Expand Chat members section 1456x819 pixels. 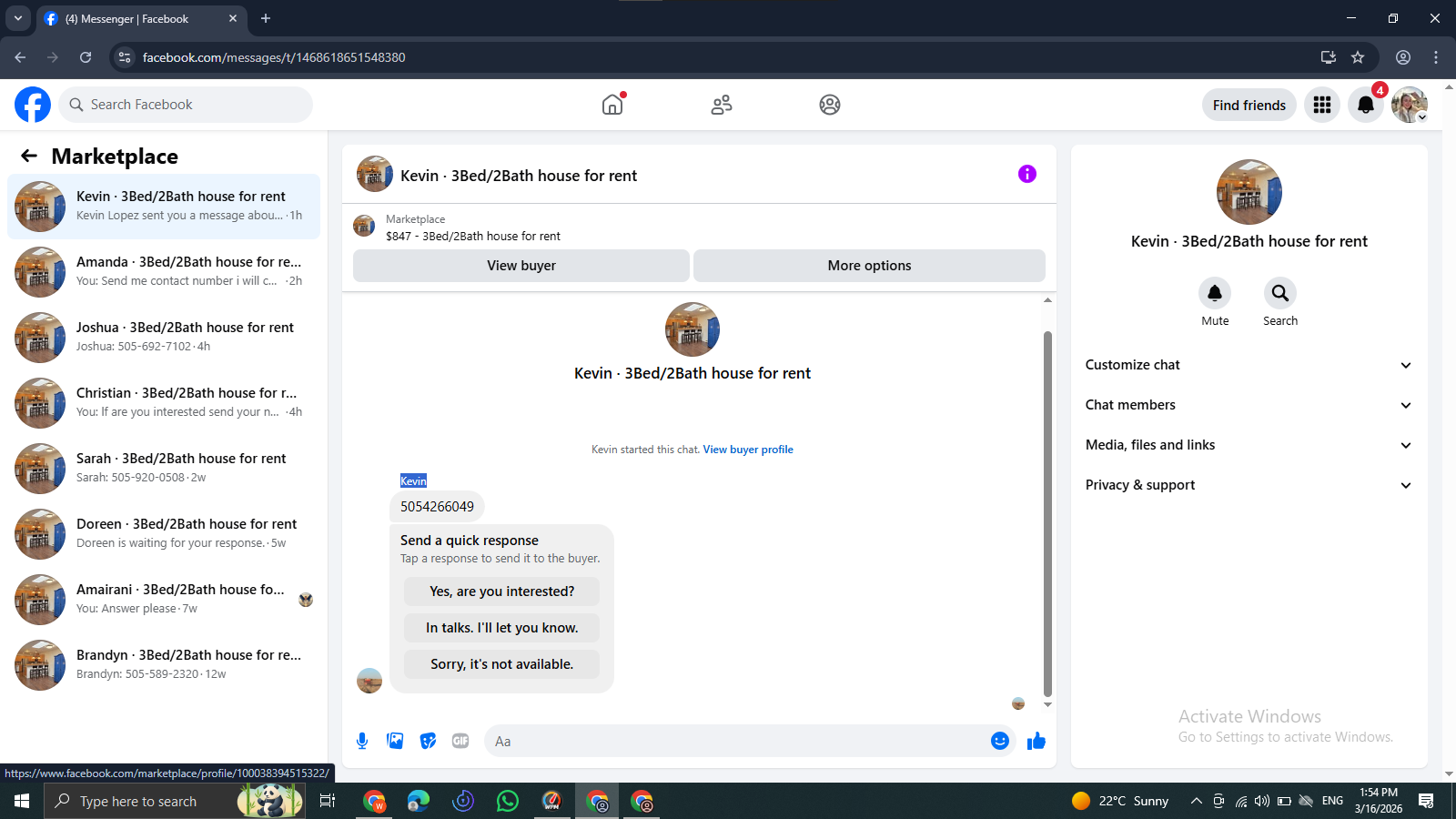[x=1249, y=405]
